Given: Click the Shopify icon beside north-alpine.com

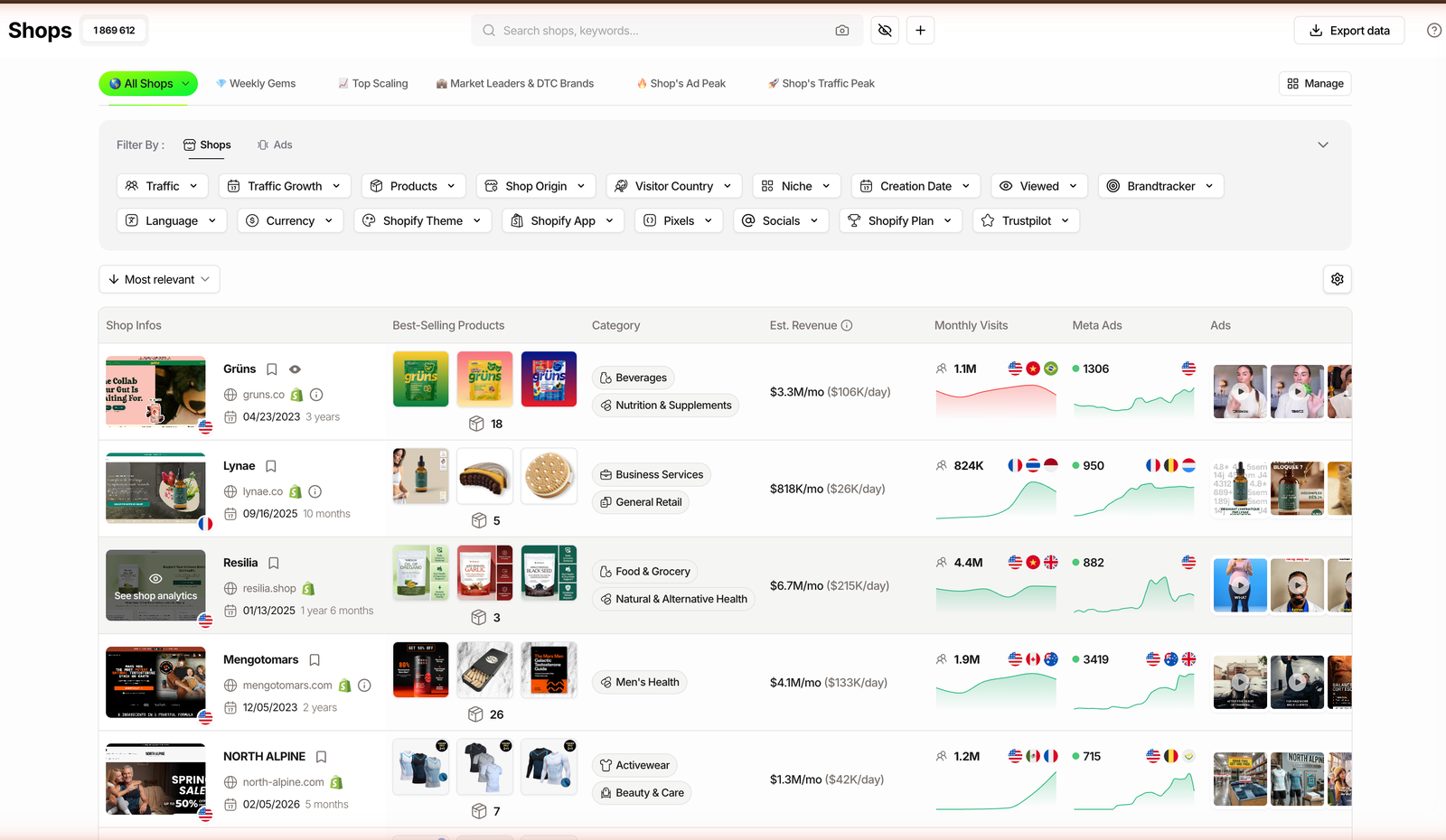Looking at the screenshot, I should click(336, 782).
